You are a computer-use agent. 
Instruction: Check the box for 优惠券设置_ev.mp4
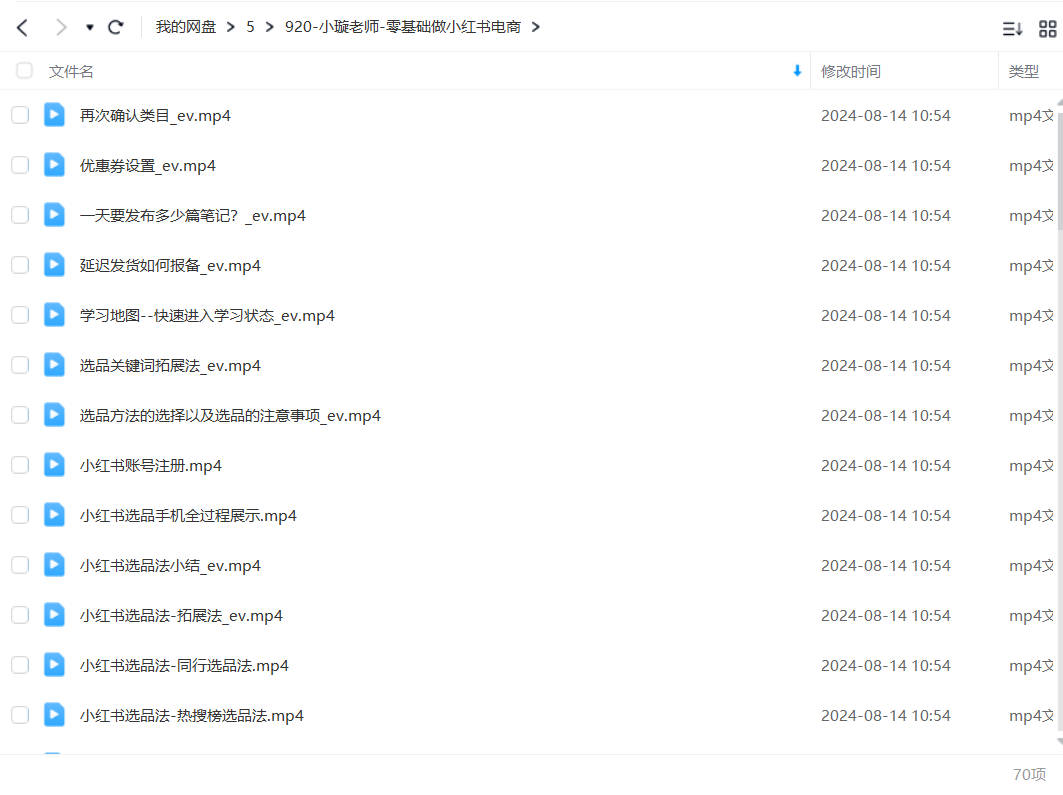click(x=20, y=165)
